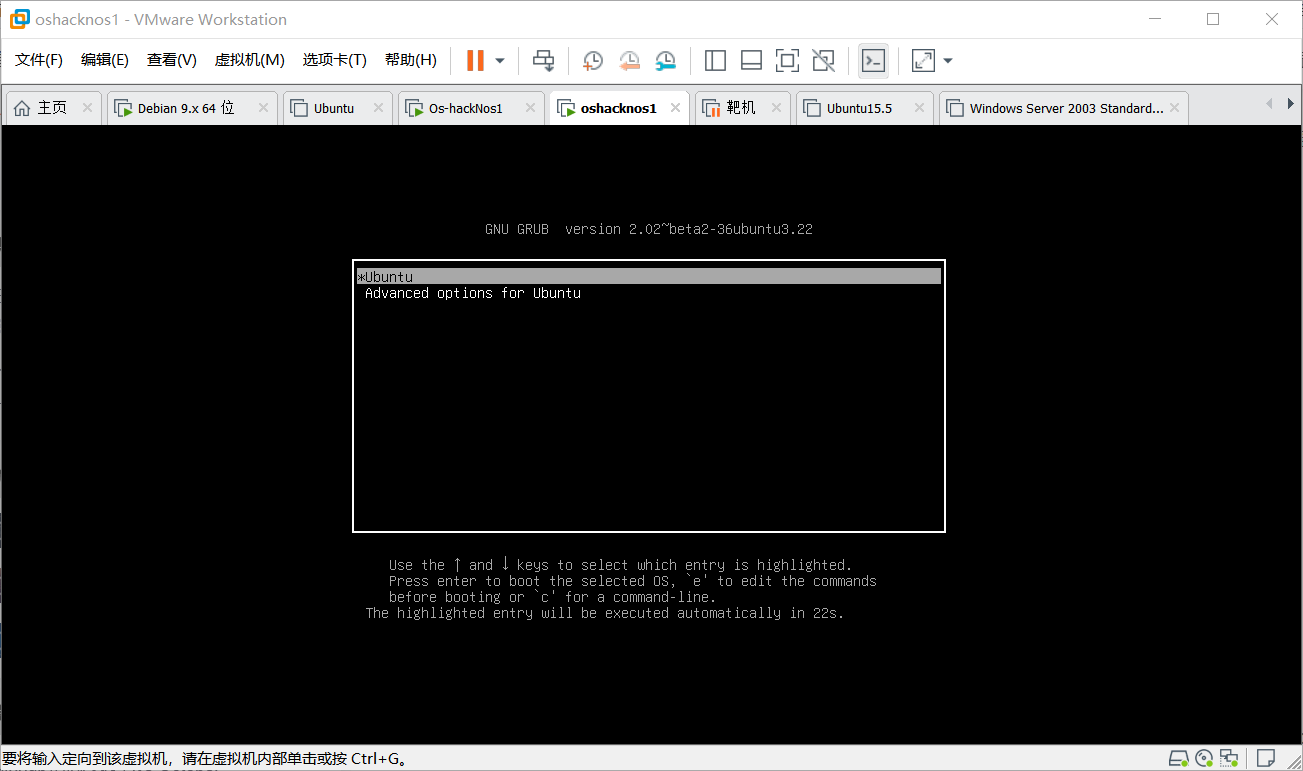1303x771 pixels.
Task: Close the active oshacknos1 tab
Action: (x=676, y=108)
